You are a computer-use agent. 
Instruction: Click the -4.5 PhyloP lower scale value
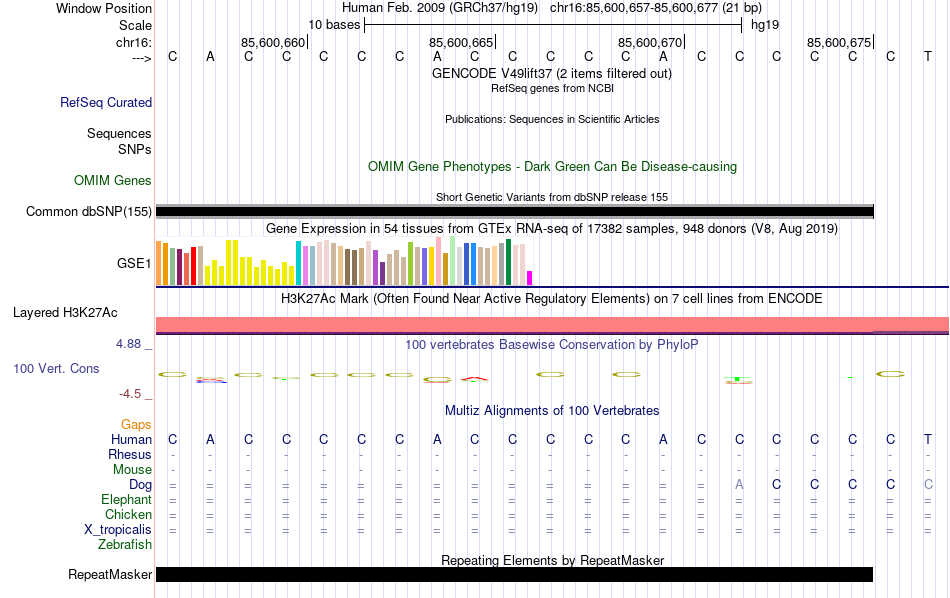pos(130,394)
